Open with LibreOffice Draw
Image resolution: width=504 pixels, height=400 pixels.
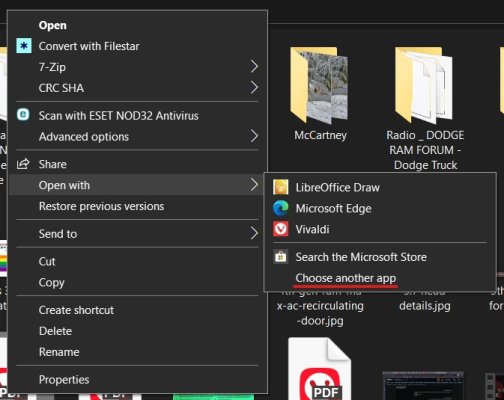(380, 187)
